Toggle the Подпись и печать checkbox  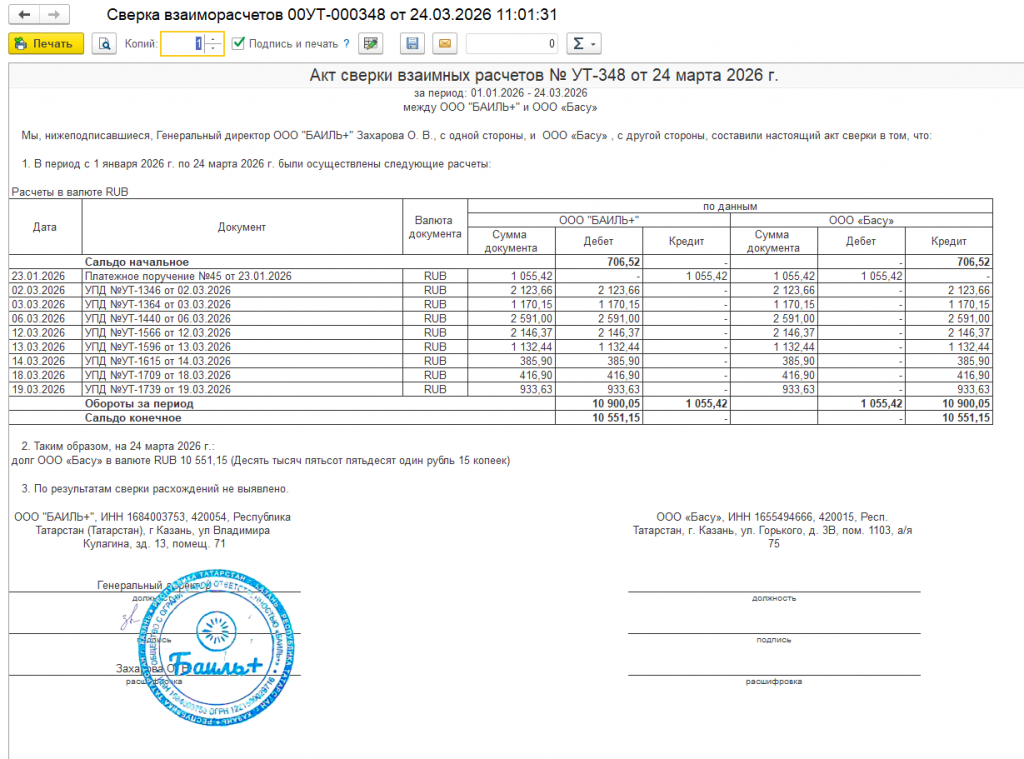click(238, 44)
